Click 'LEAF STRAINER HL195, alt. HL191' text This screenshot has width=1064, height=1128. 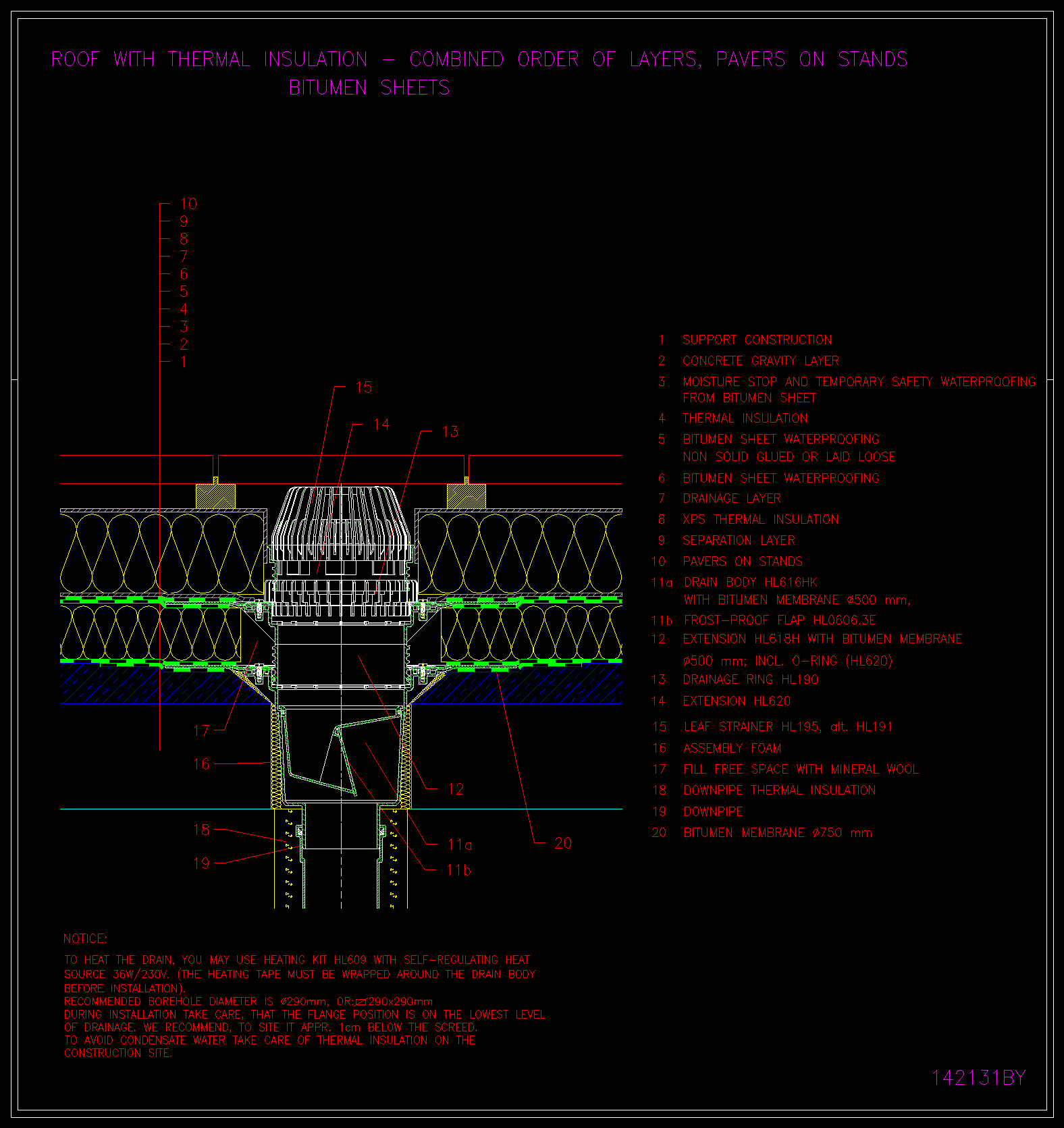point(788,726)
